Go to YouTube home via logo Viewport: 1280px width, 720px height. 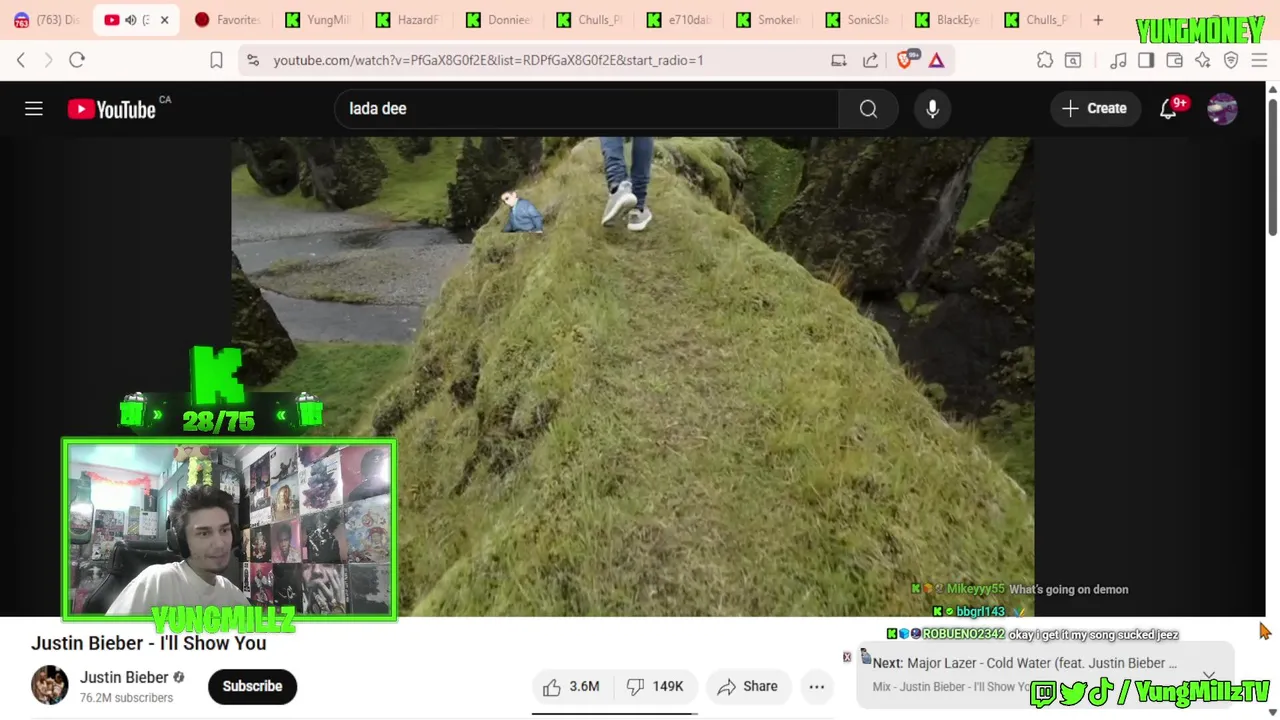pyautogui.click(x=112, y=109)
